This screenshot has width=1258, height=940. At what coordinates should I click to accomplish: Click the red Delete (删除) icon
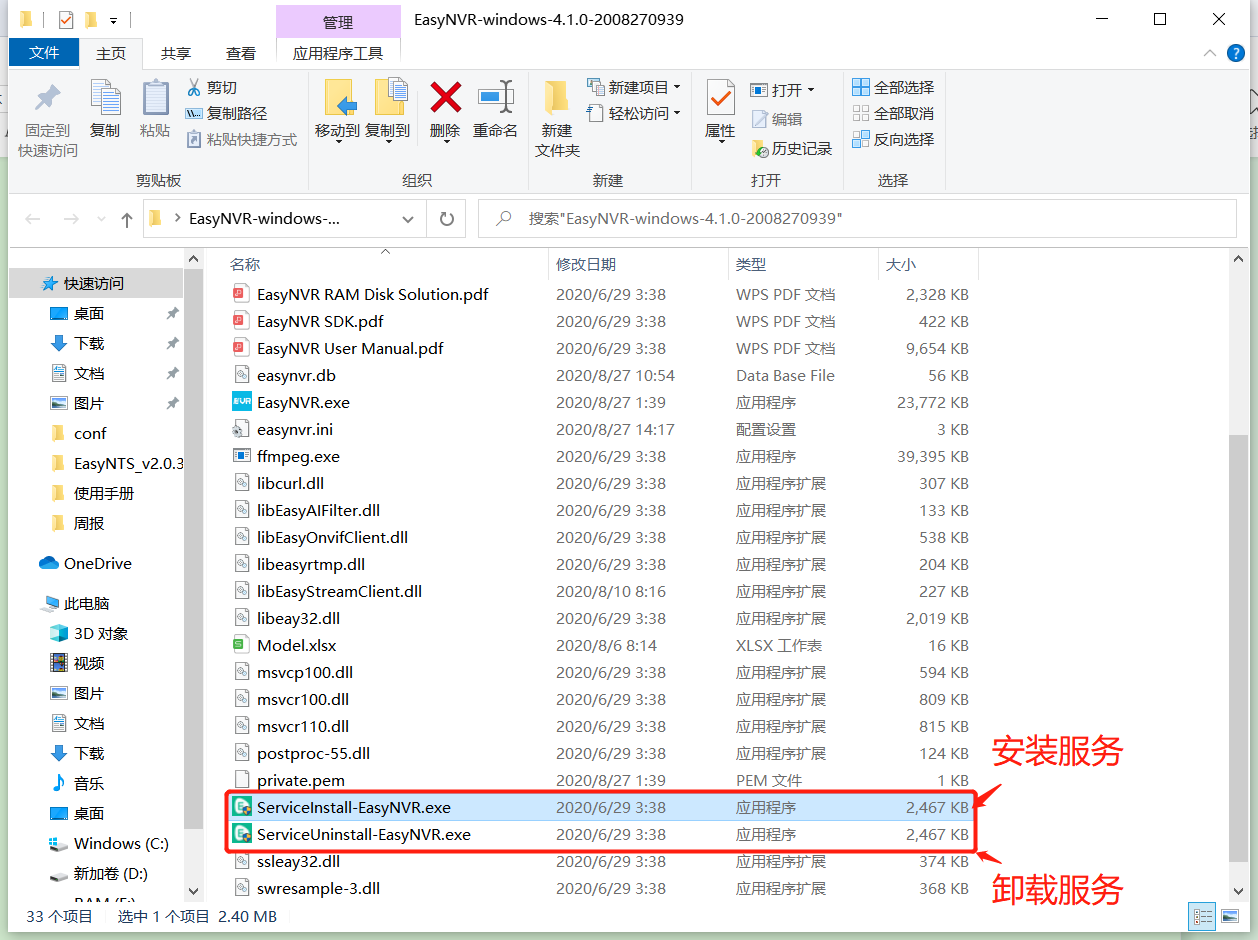[x=445, y=98]
